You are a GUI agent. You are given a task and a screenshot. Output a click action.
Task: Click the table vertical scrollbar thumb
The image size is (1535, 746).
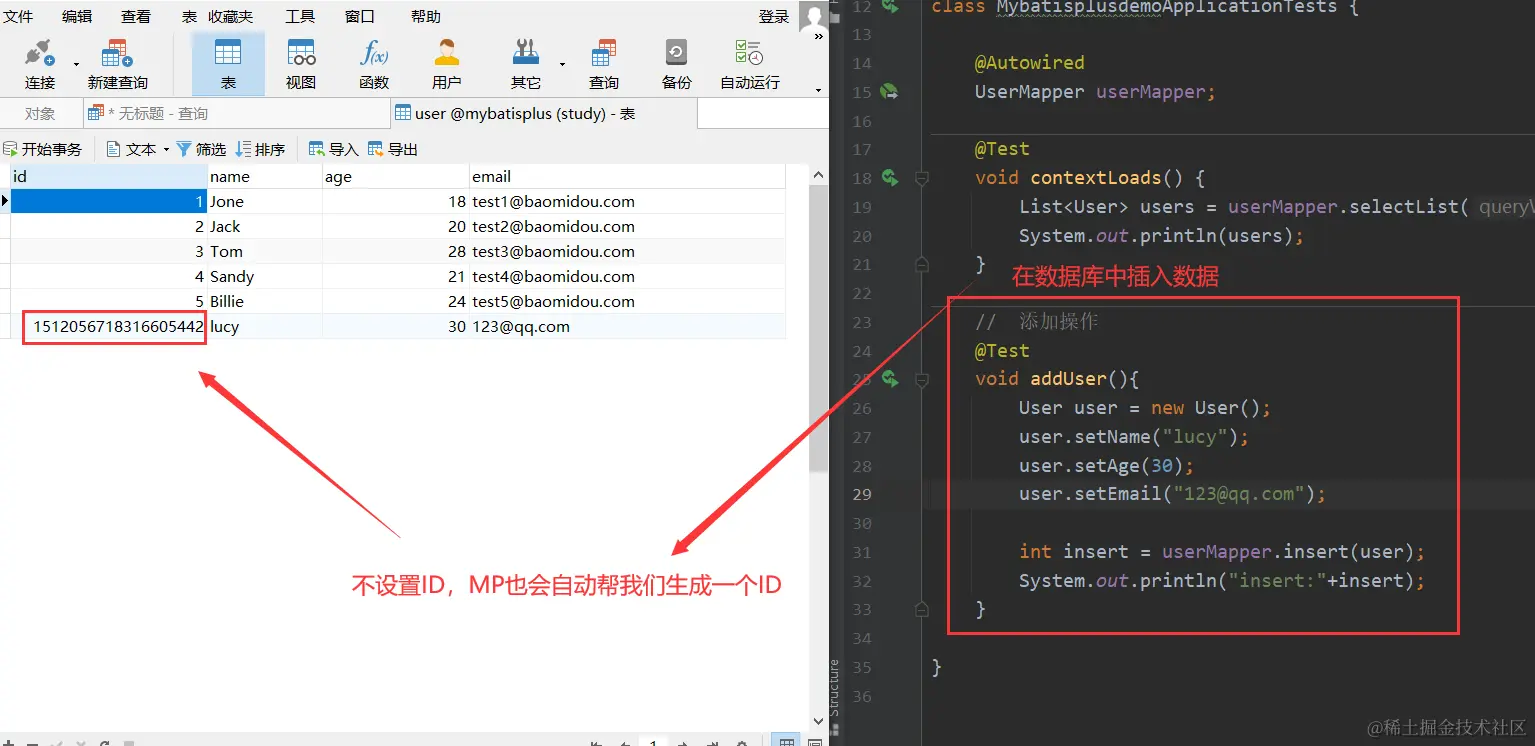pyautogui.click(x=818, y=328)
